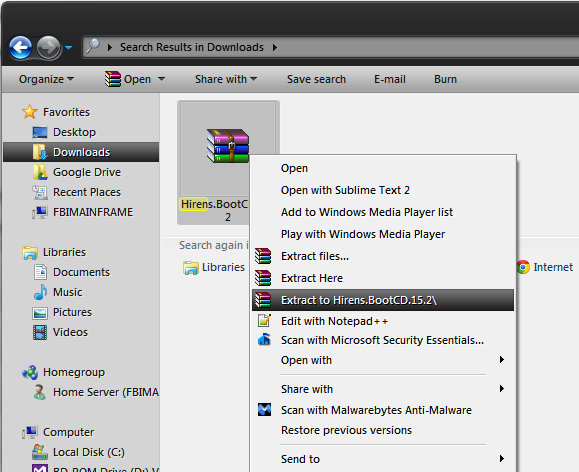Select the Favorites star icon
This screenshot has width=579, height=472.
coord(30,112)
